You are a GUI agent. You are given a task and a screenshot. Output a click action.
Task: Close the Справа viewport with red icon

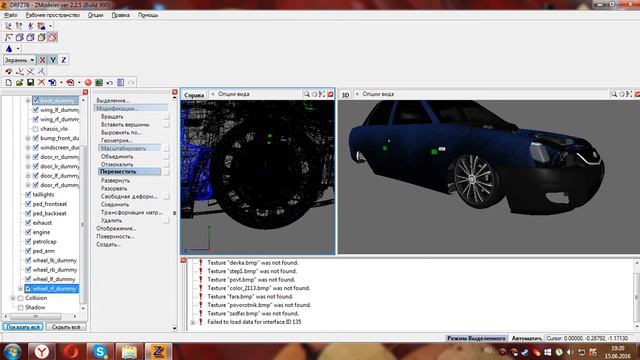click(x=330, y=94)
